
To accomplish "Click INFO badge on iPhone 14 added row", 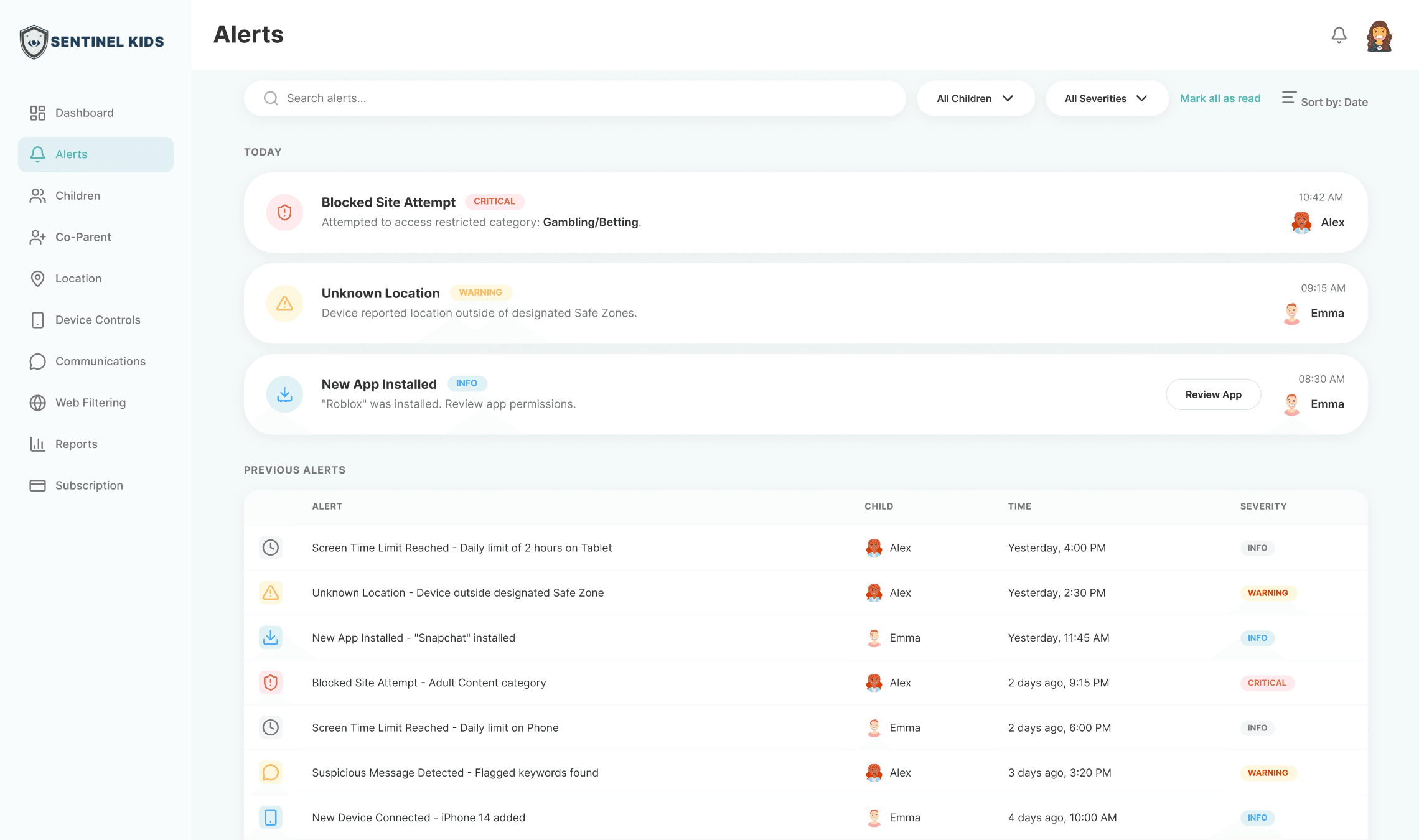I will coord(1257,818).
